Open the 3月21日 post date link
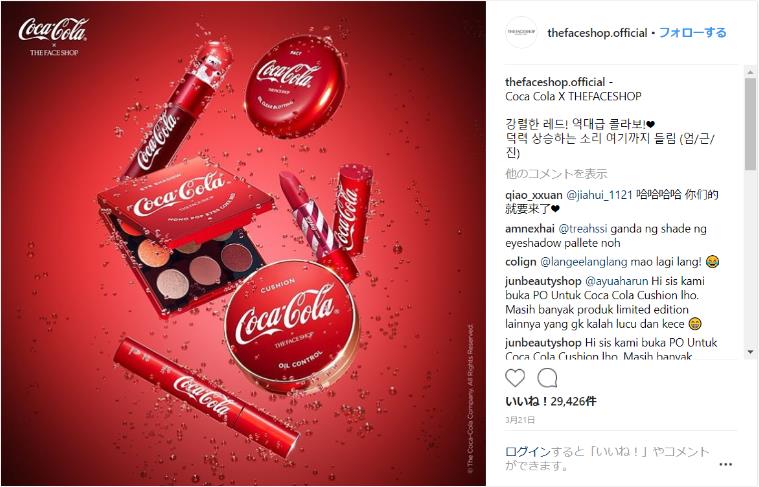 click(x=520, y=420)
